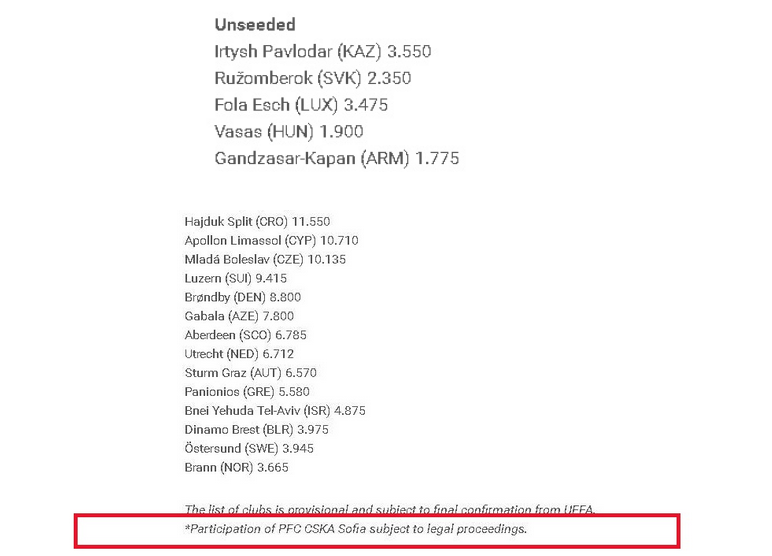
Task: Click the Dinamo Brest (BLR) entry
Action: click(257, 429)
